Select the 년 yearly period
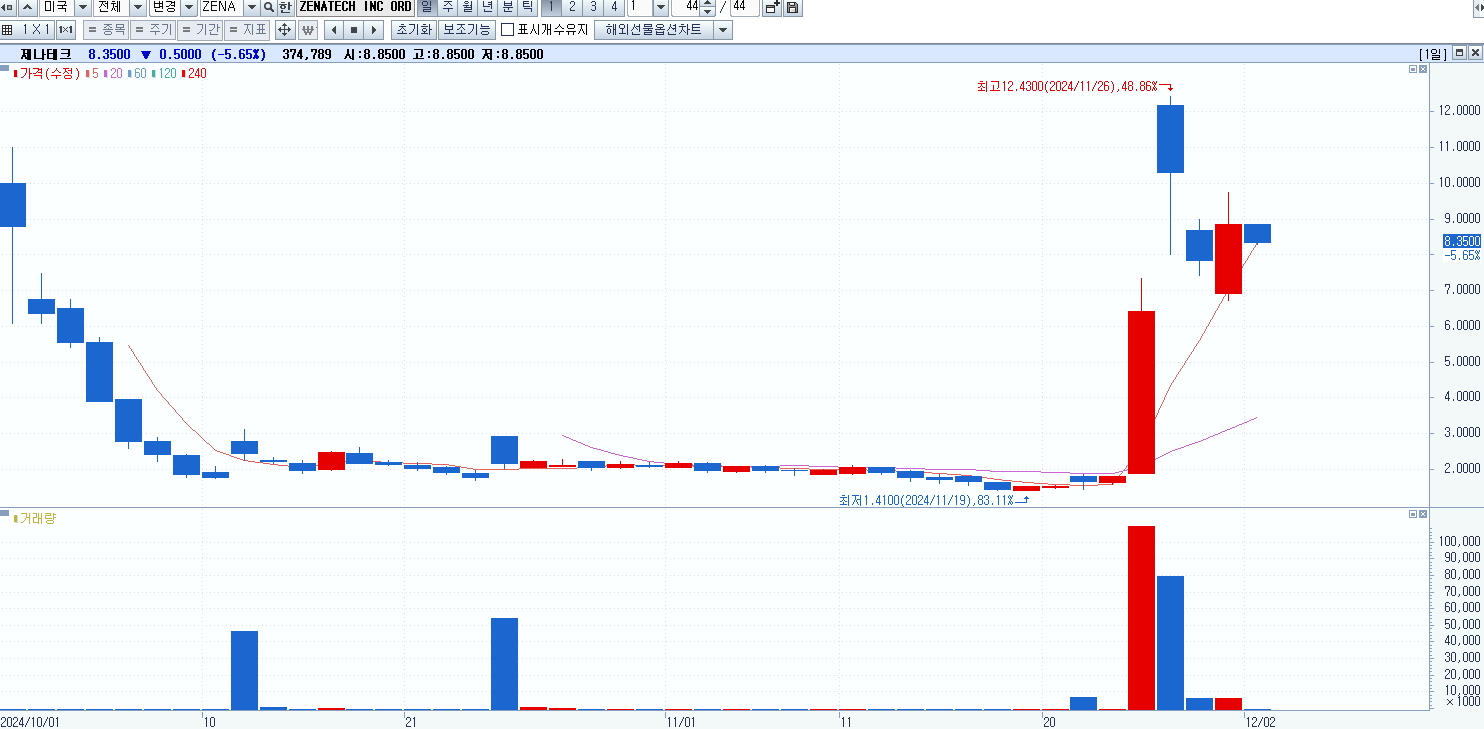 (487, 7)
